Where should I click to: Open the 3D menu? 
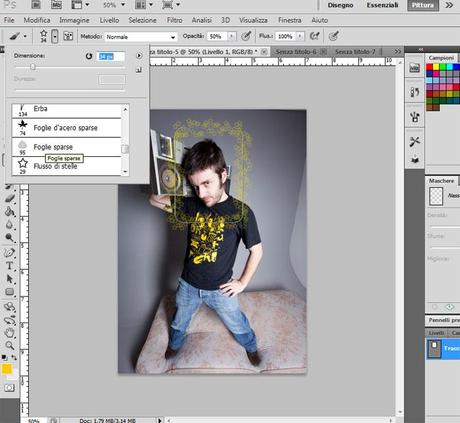click(x=225, y=20)
